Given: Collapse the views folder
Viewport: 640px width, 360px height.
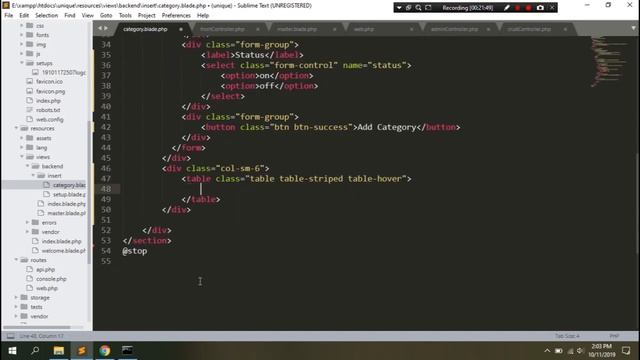Looking at the screenshot, I should click(x=22, y=157).
